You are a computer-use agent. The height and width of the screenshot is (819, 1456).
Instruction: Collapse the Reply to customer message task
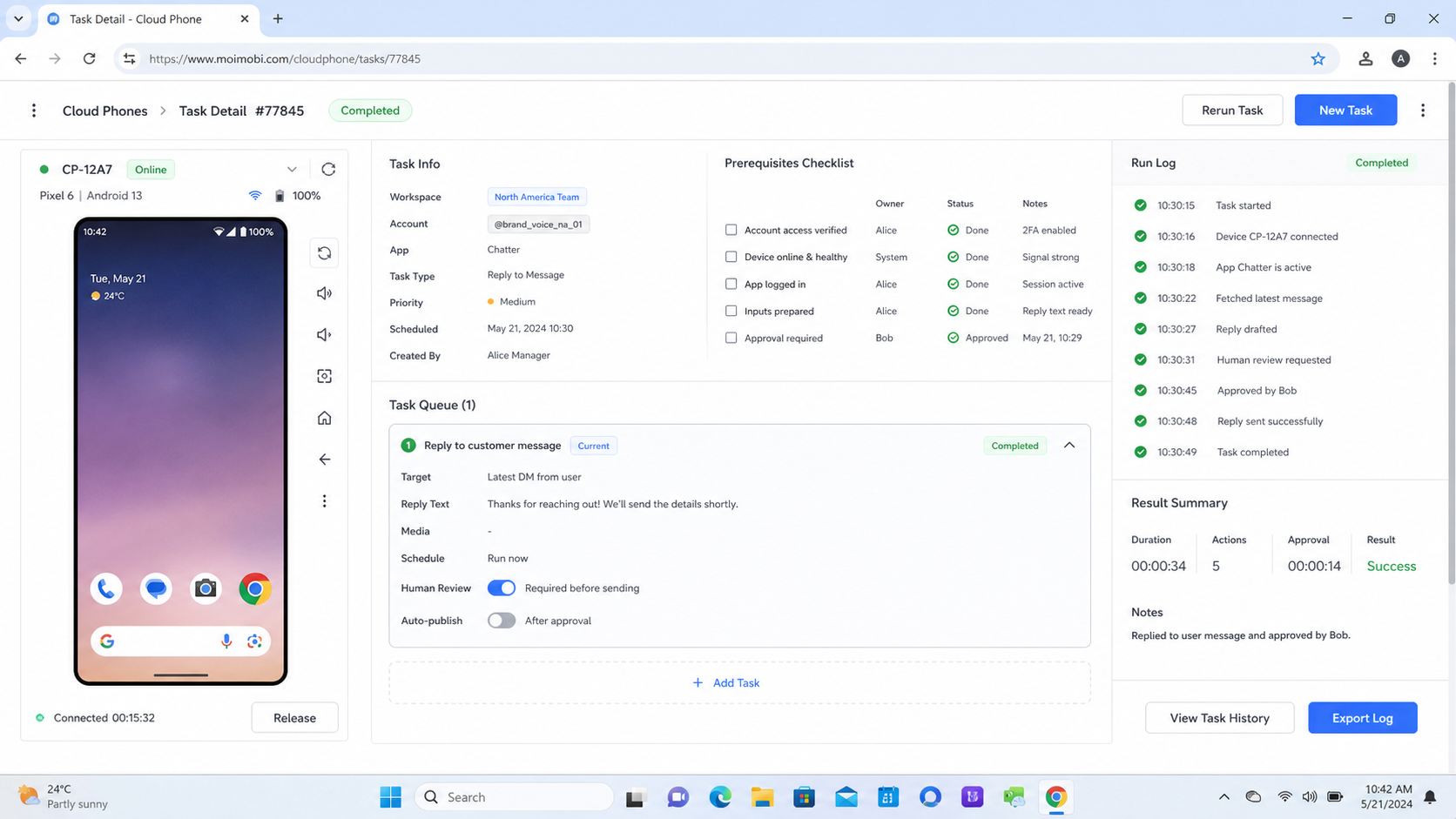(1069, 446)
